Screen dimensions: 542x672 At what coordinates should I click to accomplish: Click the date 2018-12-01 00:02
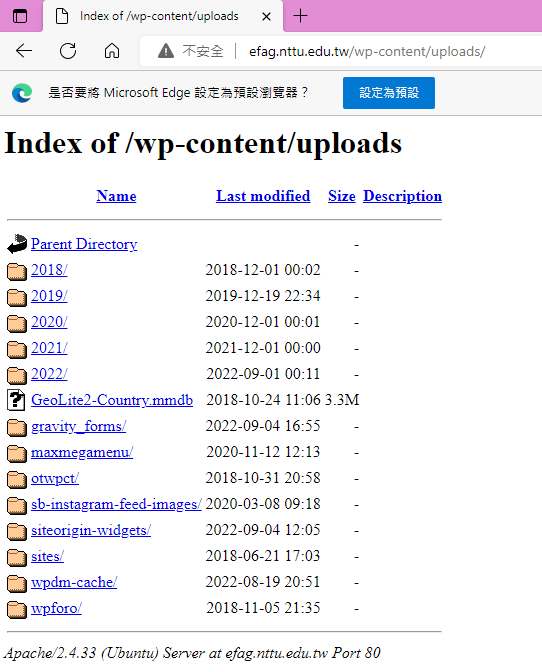tap(263, 270)
